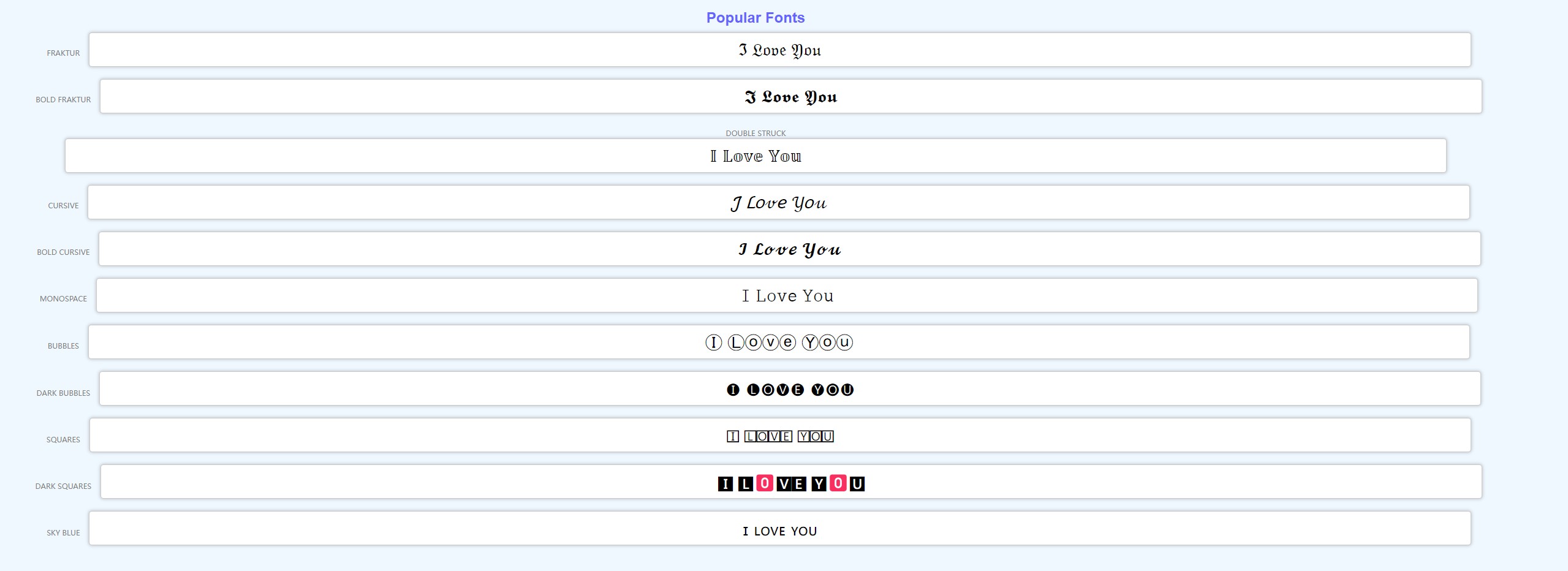Image resolution: width=1568 pixels, height=571 pixels.
Task: Click the BOLD FRAKTUR label
Action: tap(63, 100)
